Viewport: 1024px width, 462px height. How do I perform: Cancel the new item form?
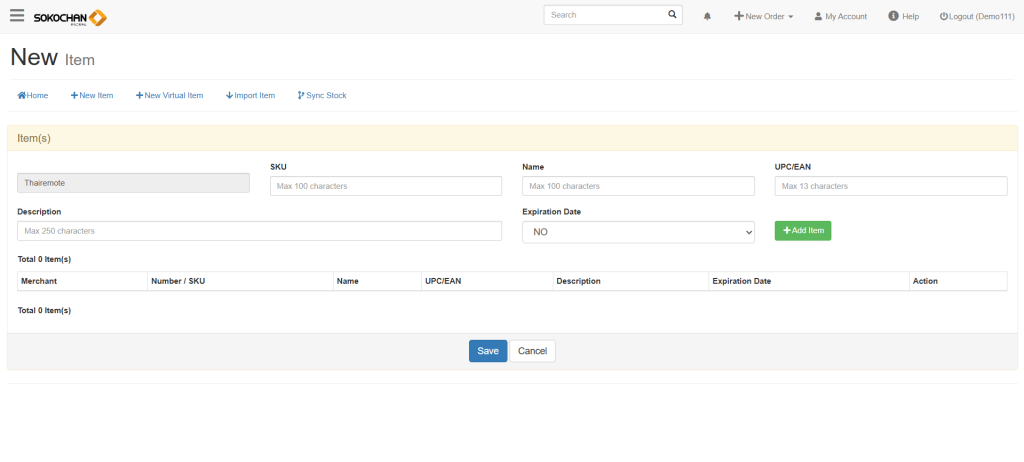532,351
